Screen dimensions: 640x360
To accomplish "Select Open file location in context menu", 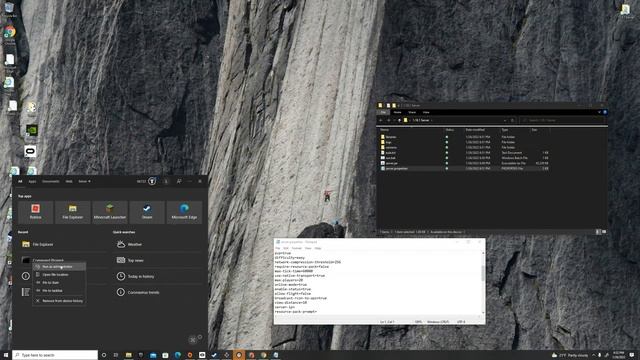I will click(x=59, y=275).
